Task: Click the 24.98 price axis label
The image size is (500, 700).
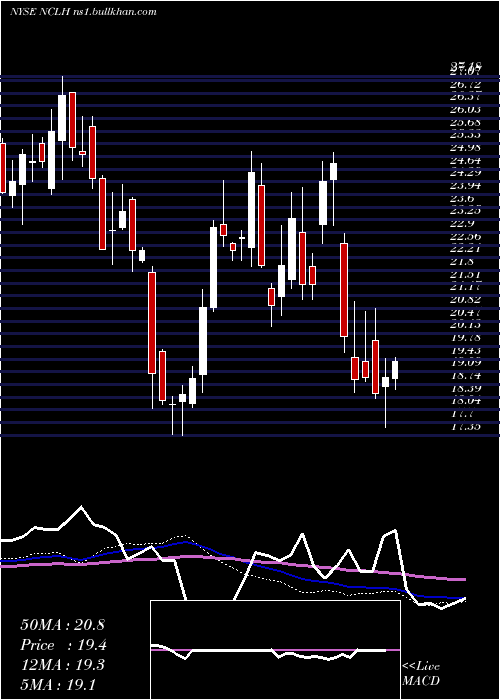Action: [x=465, y=148]
